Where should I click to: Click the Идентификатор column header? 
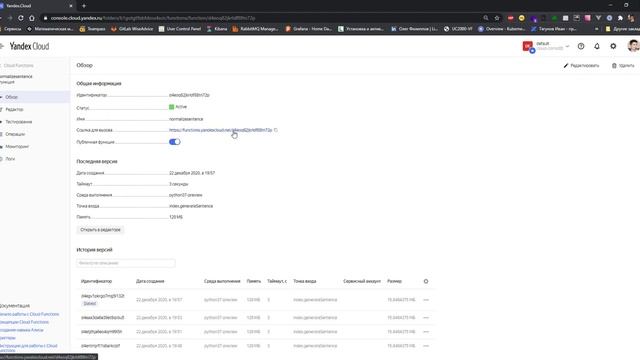pos(96,281)
